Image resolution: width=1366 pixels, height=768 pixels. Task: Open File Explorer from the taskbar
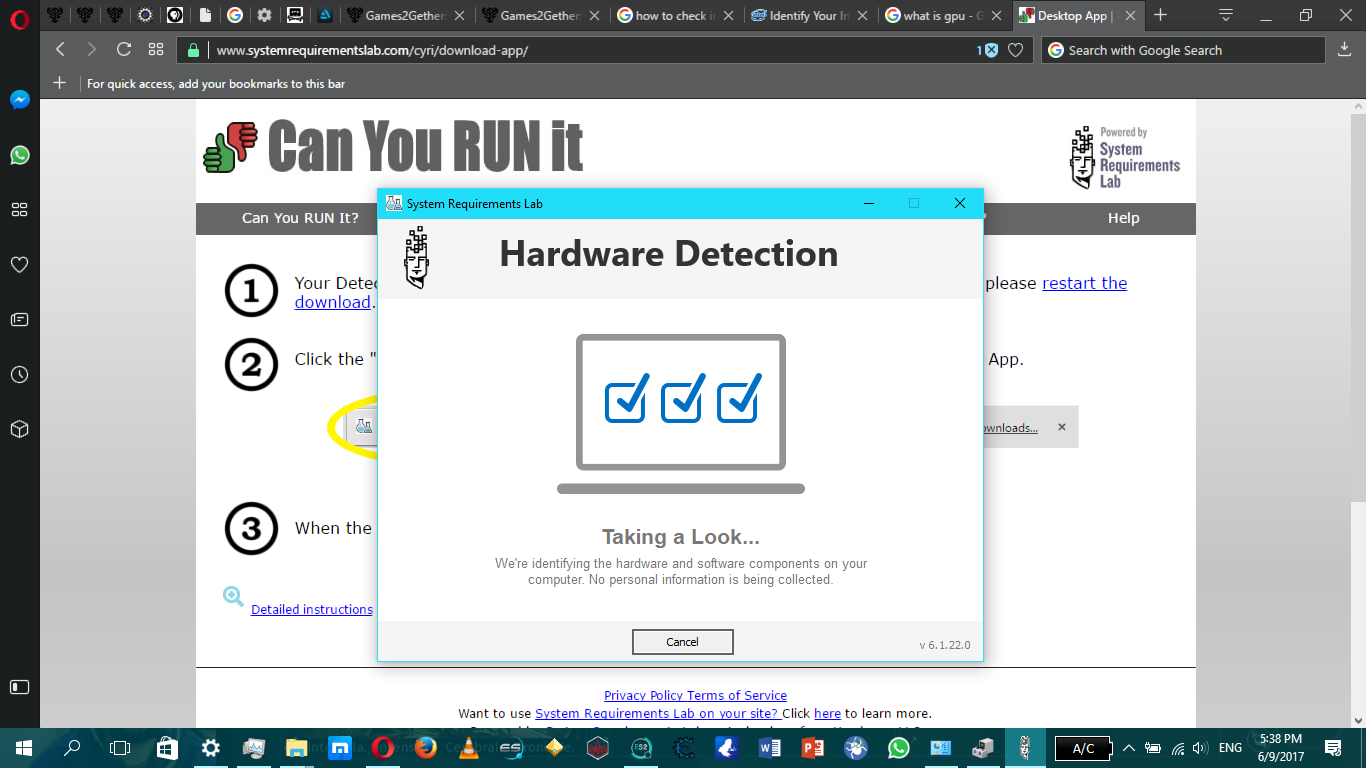pyautogui.click(x=296, y=747)
